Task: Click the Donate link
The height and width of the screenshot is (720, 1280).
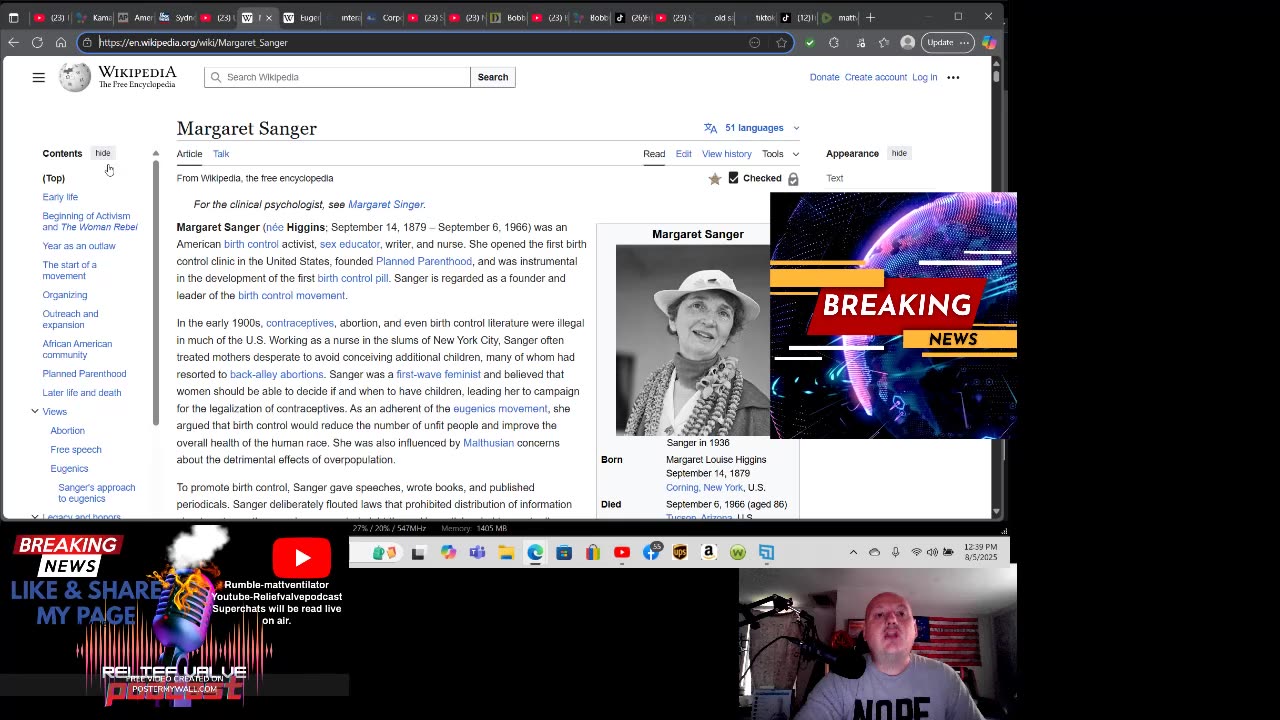Action: tap(824, 77)
